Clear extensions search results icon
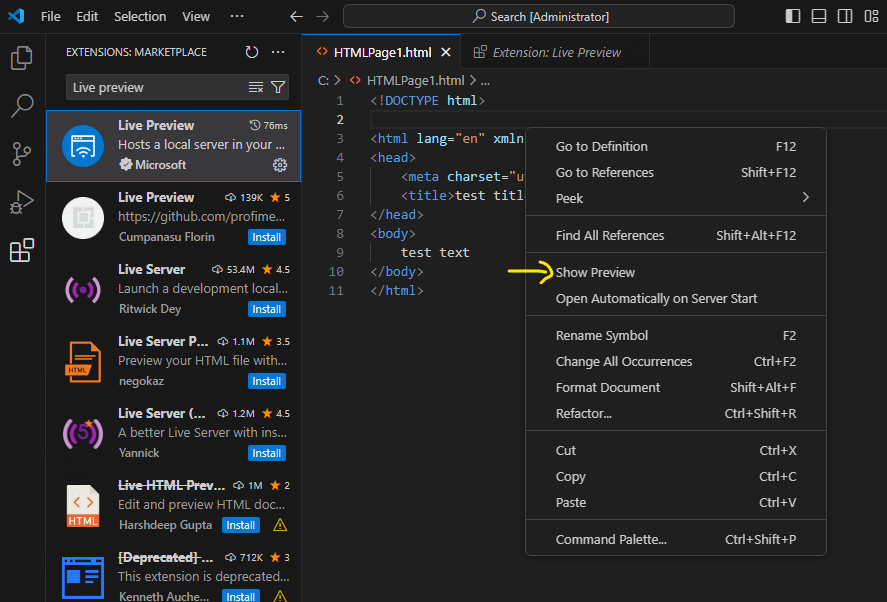 pyautogui.click(x=256, y=88)
